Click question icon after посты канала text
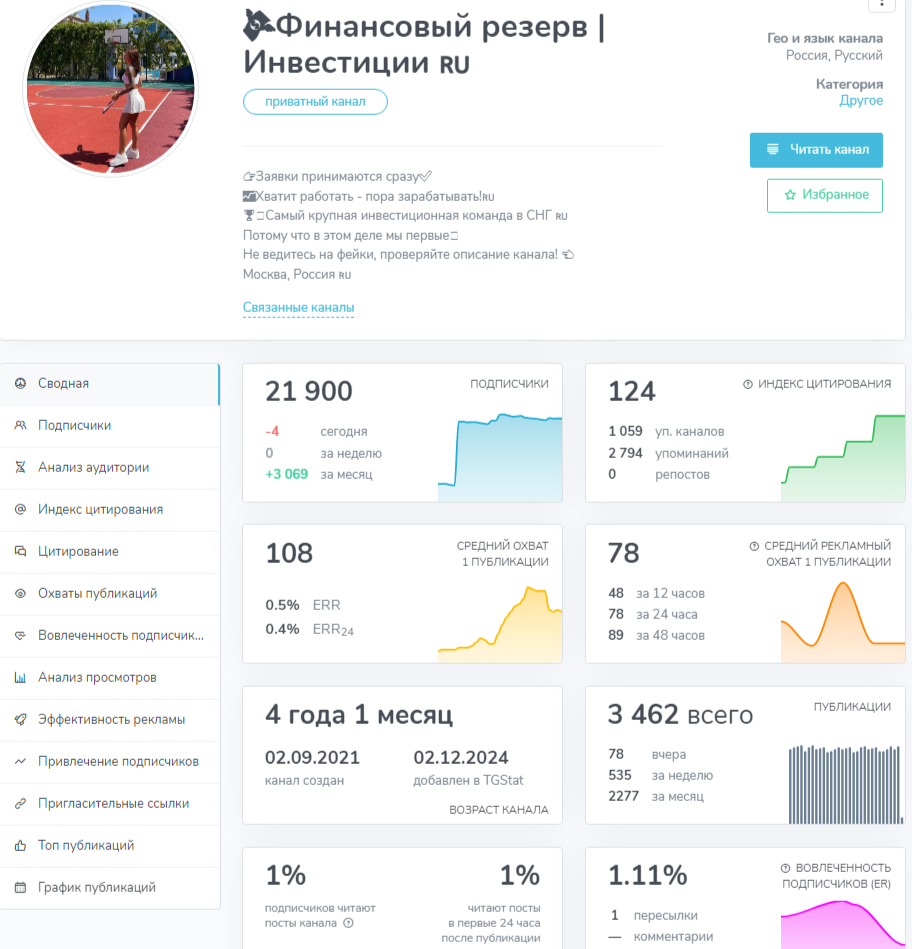 pyautogui.click(x=349, y=923)
